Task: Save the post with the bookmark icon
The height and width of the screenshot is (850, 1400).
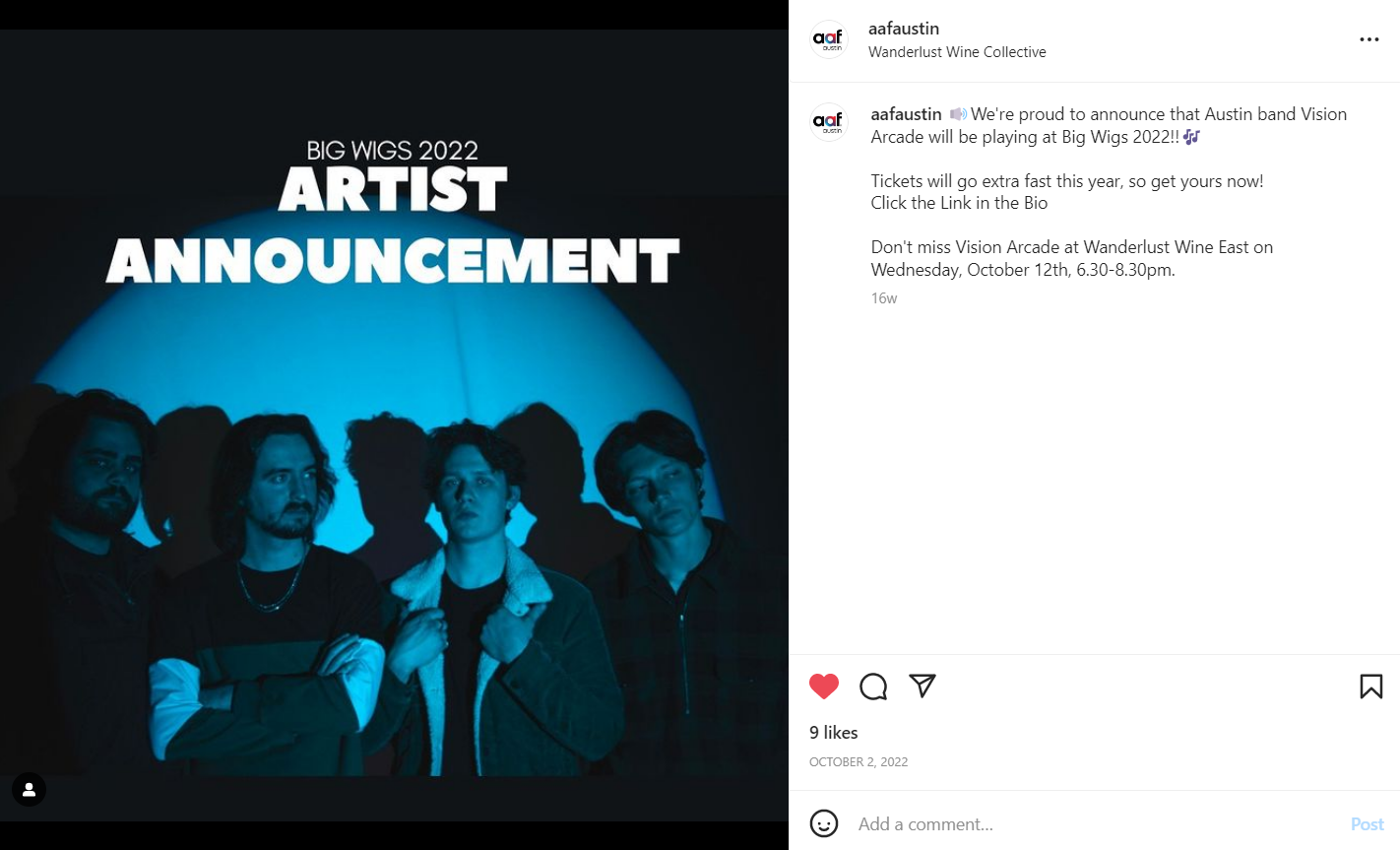Action: tap(1371, 687)
